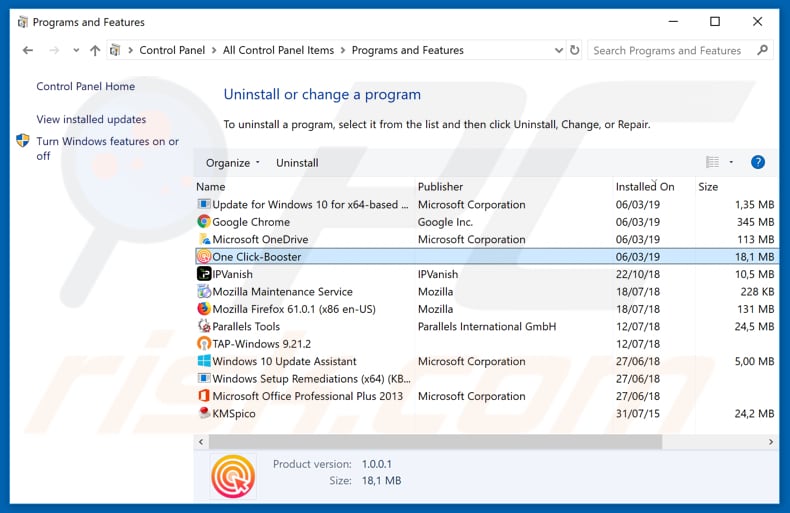Open Turn Windows features on or off
The image size is (790, 513).
point(107,149)
